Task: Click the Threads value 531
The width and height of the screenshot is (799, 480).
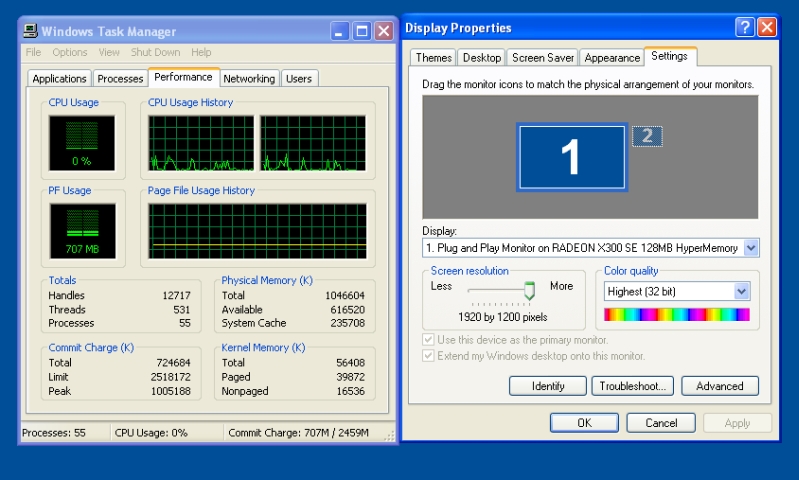Action: point(181,309)
